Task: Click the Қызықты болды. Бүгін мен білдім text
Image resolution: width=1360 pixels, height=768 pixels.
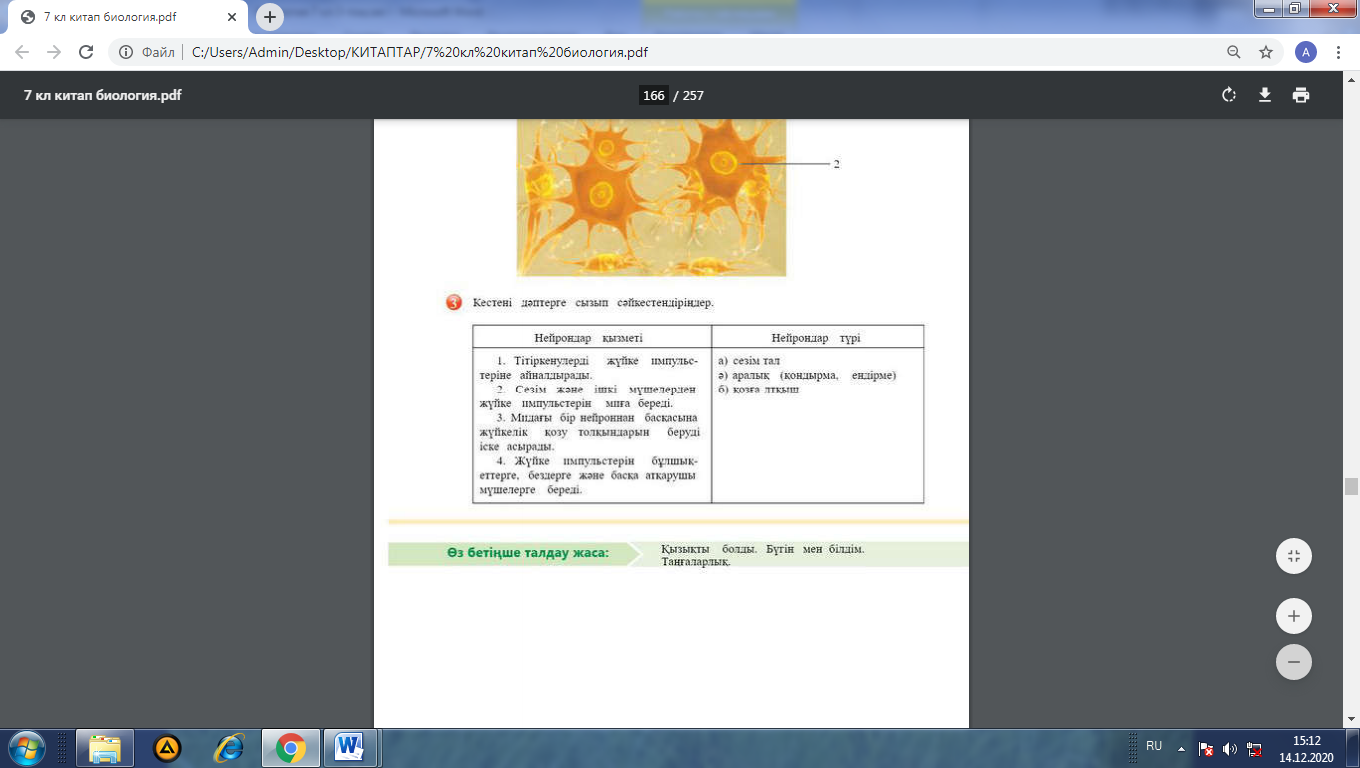Action: [763, 549]
